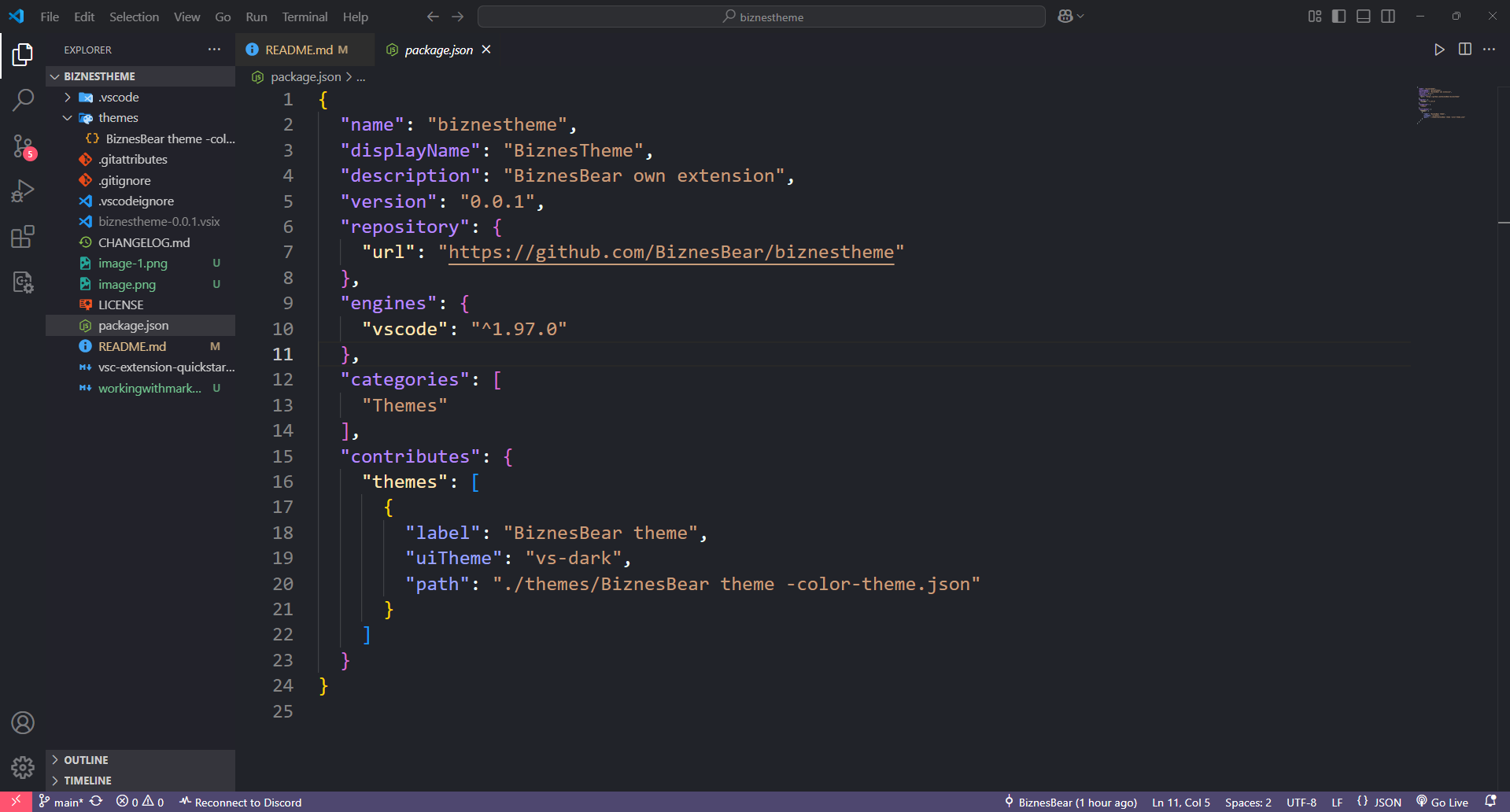The image size is (1510, 812).
Task: Open notifications bell in status bar
Action: point(1490,802)
